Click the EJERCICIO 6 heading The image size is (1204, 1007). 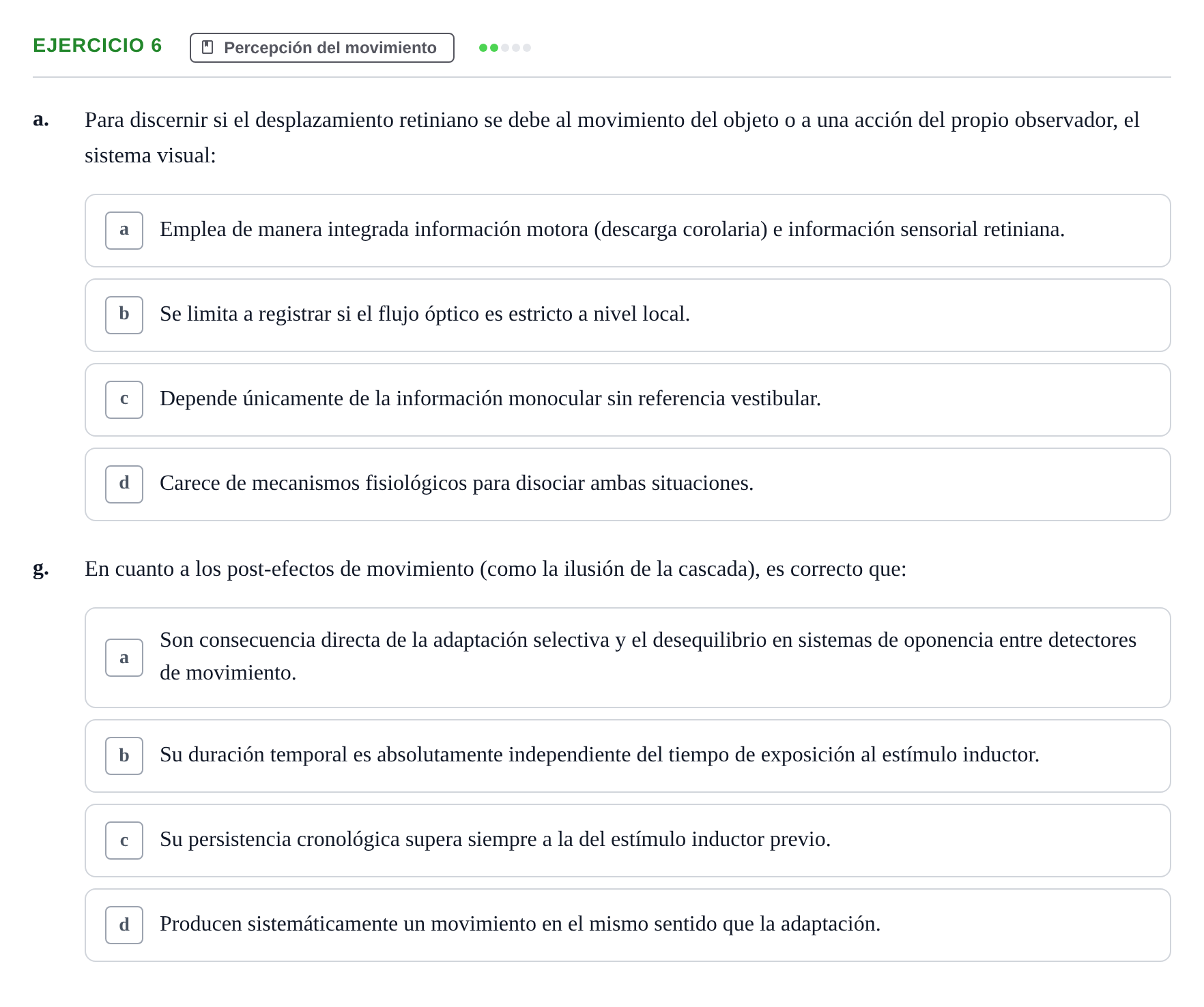(97, 46)
